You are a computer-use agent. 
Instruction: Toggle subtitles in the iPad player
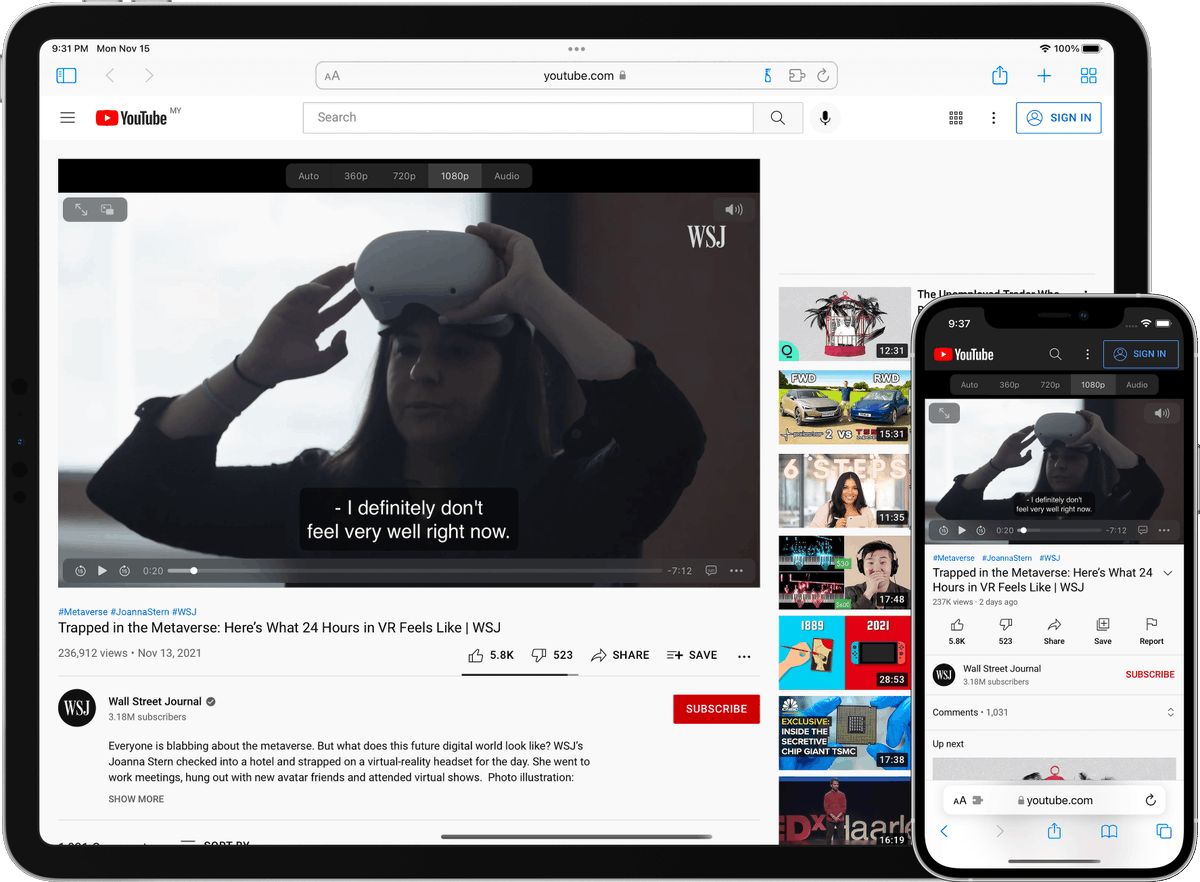(711, 571)
